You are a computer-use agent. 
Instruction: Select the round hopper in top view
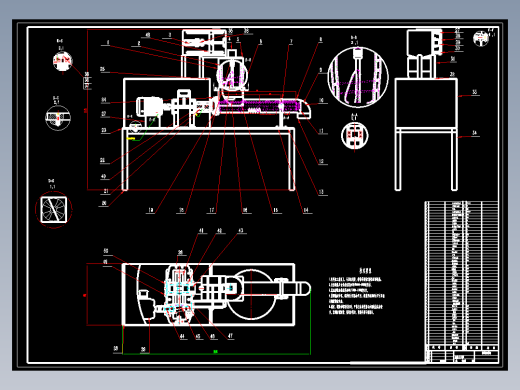click(x=251, y=295)
